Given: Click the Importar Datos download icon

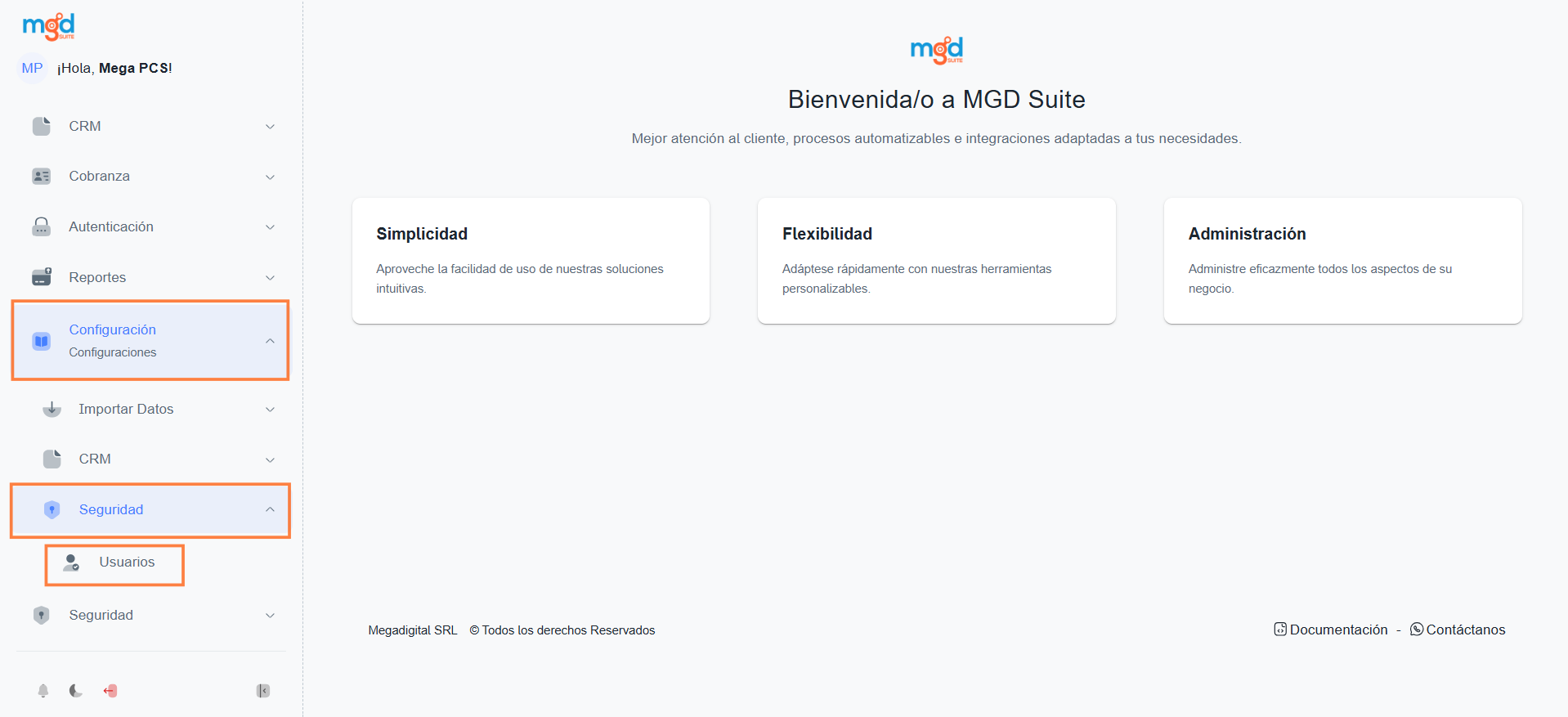Looking at the screenshot, I should [52, 409].
